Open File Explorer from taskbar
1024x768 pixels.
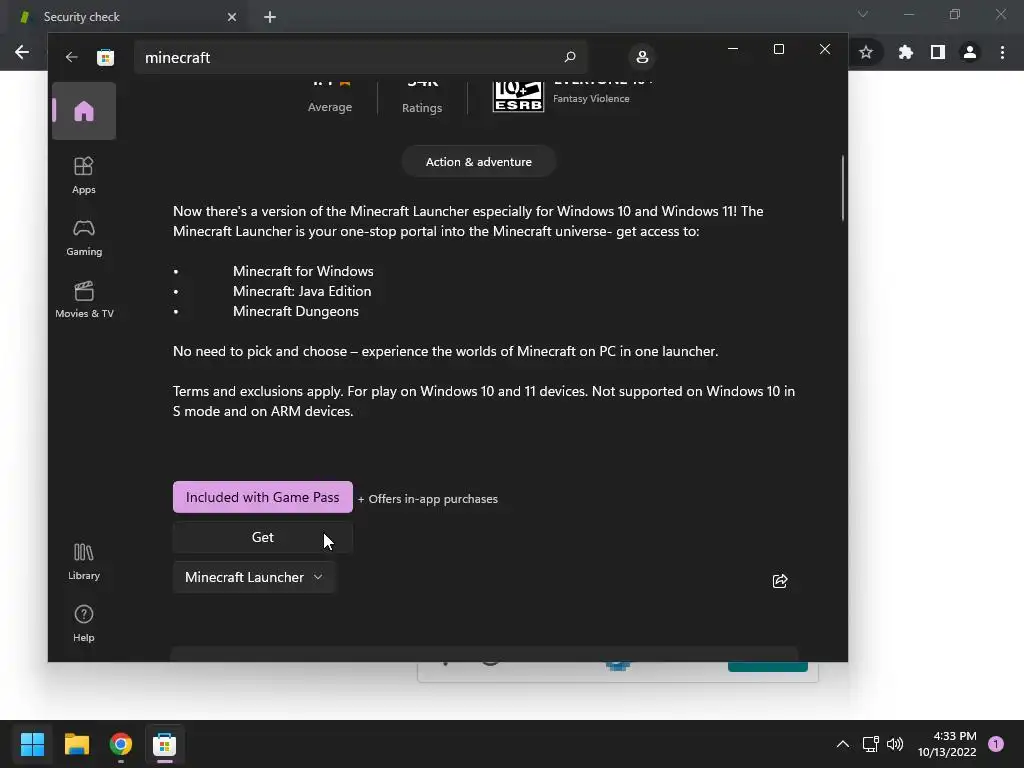(76, 744)
